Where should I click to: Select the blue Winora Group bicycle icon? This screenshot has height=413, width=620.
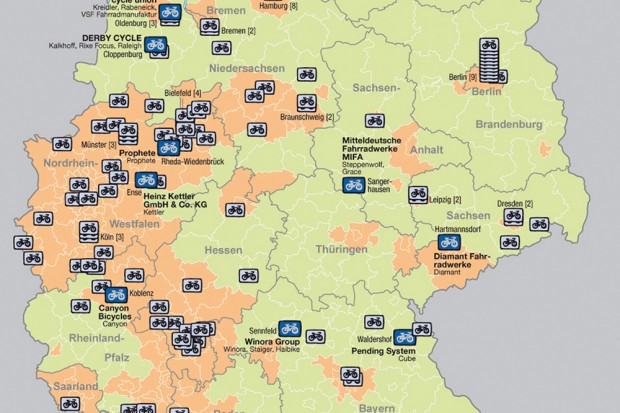(x=290, y=328)
